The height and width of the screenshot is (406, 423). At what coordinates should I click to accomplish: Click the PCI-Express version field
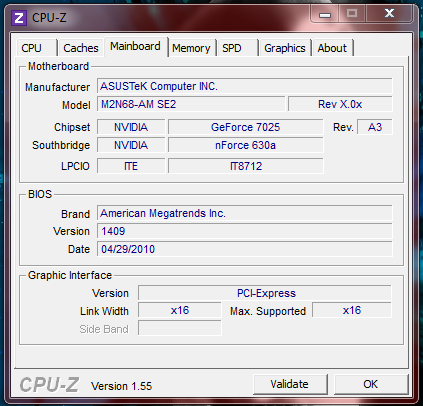click(x=265, y=293)
